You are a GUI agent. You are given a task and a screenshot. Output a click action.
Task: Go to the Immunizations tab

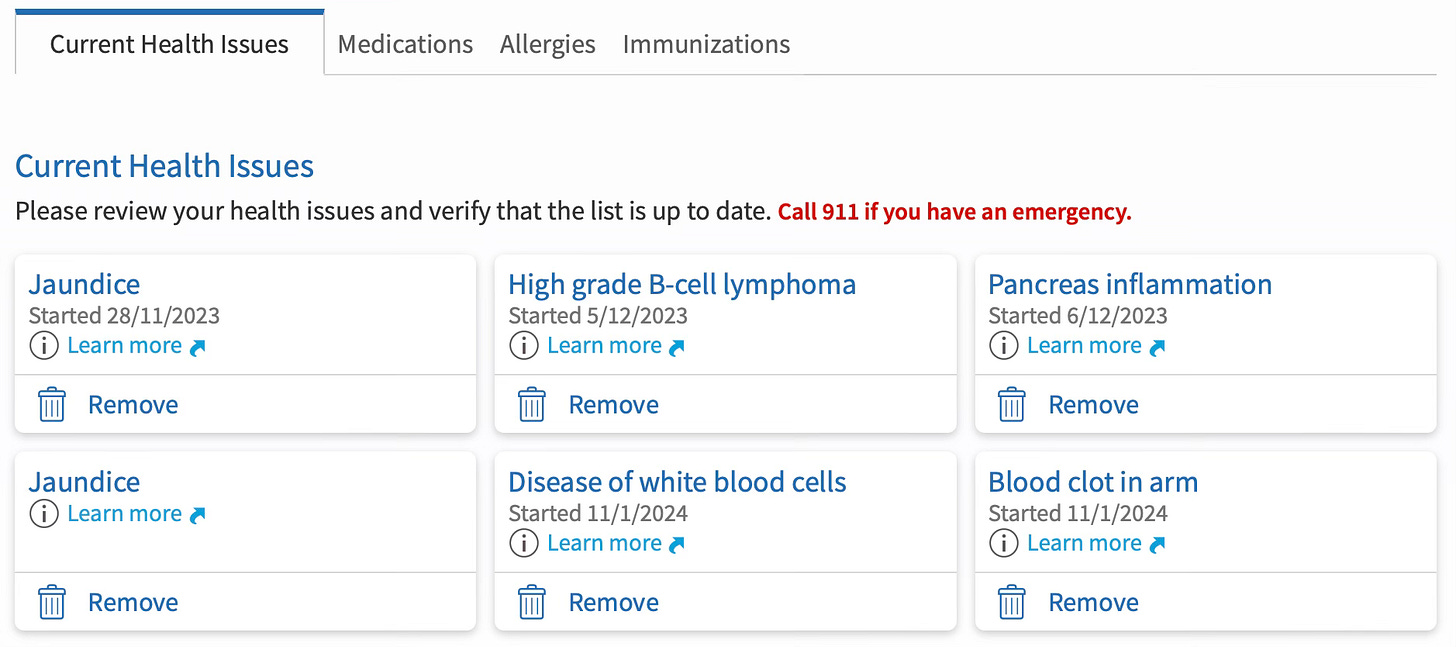[706, 45]
